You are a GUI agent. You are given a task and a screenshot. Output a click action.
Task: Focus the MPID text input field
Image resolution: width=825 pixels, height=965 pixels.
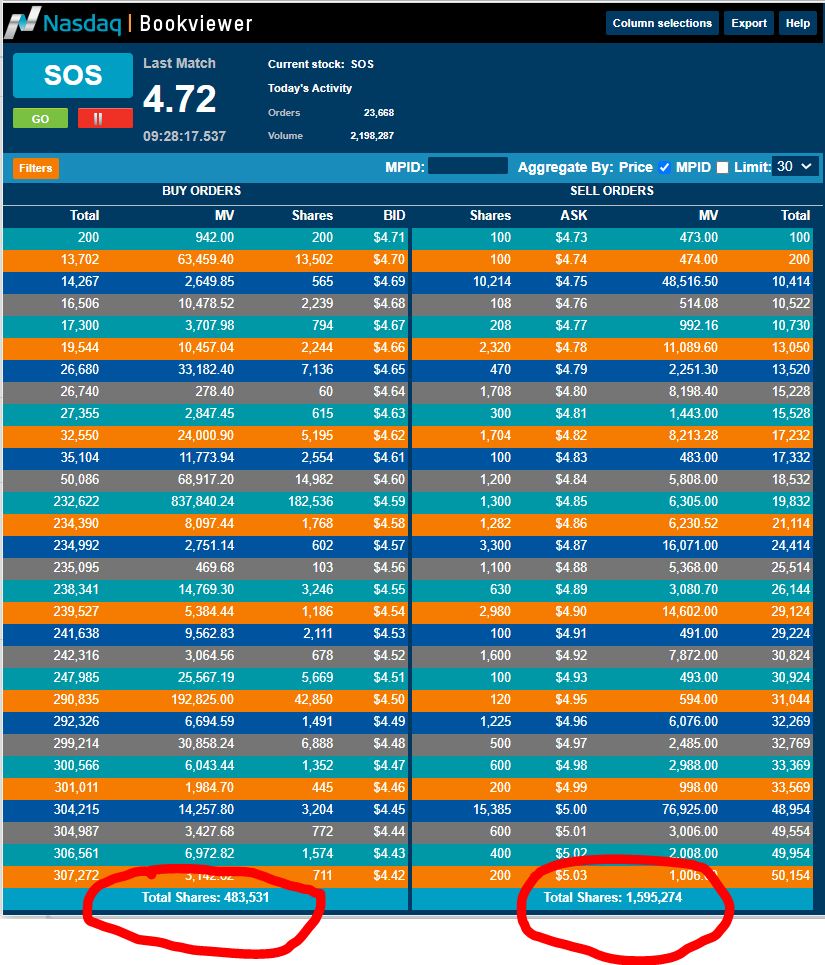coord(468,167)
